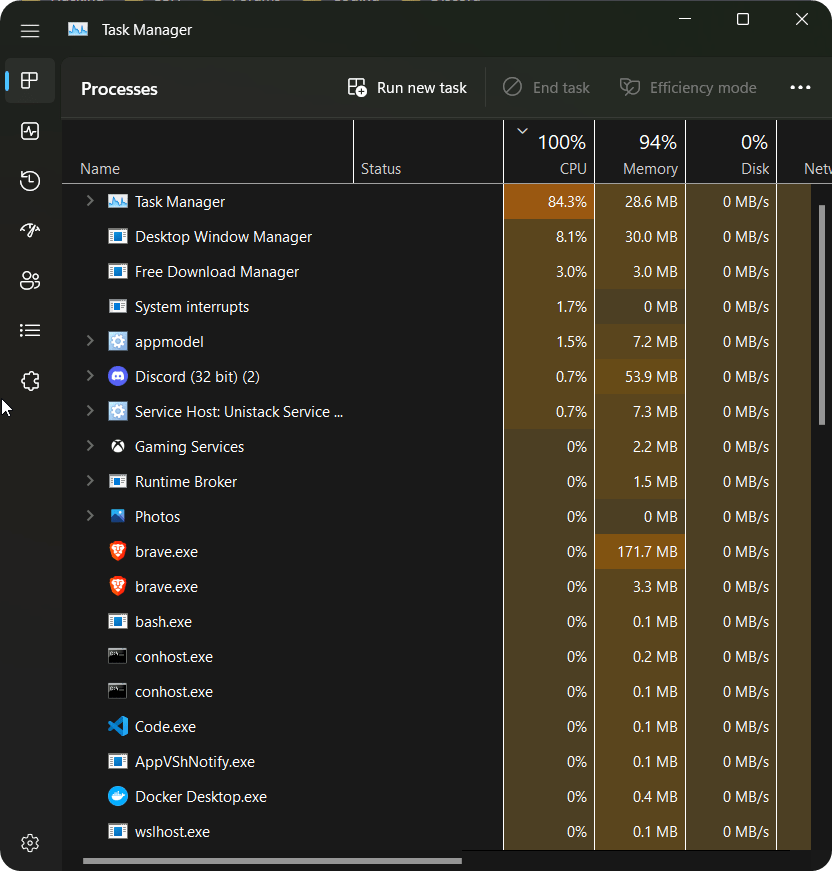
Task: Open the Services page in the sidebar
Action: pos(30,381)
